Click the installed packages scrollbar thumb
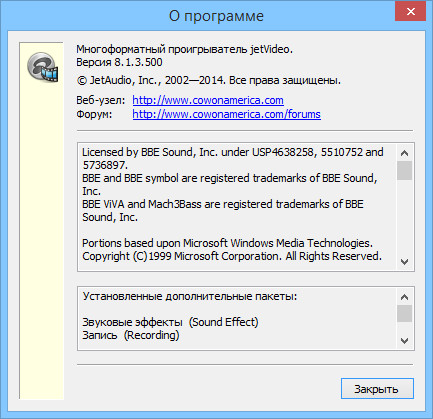 tap(404, 313)
